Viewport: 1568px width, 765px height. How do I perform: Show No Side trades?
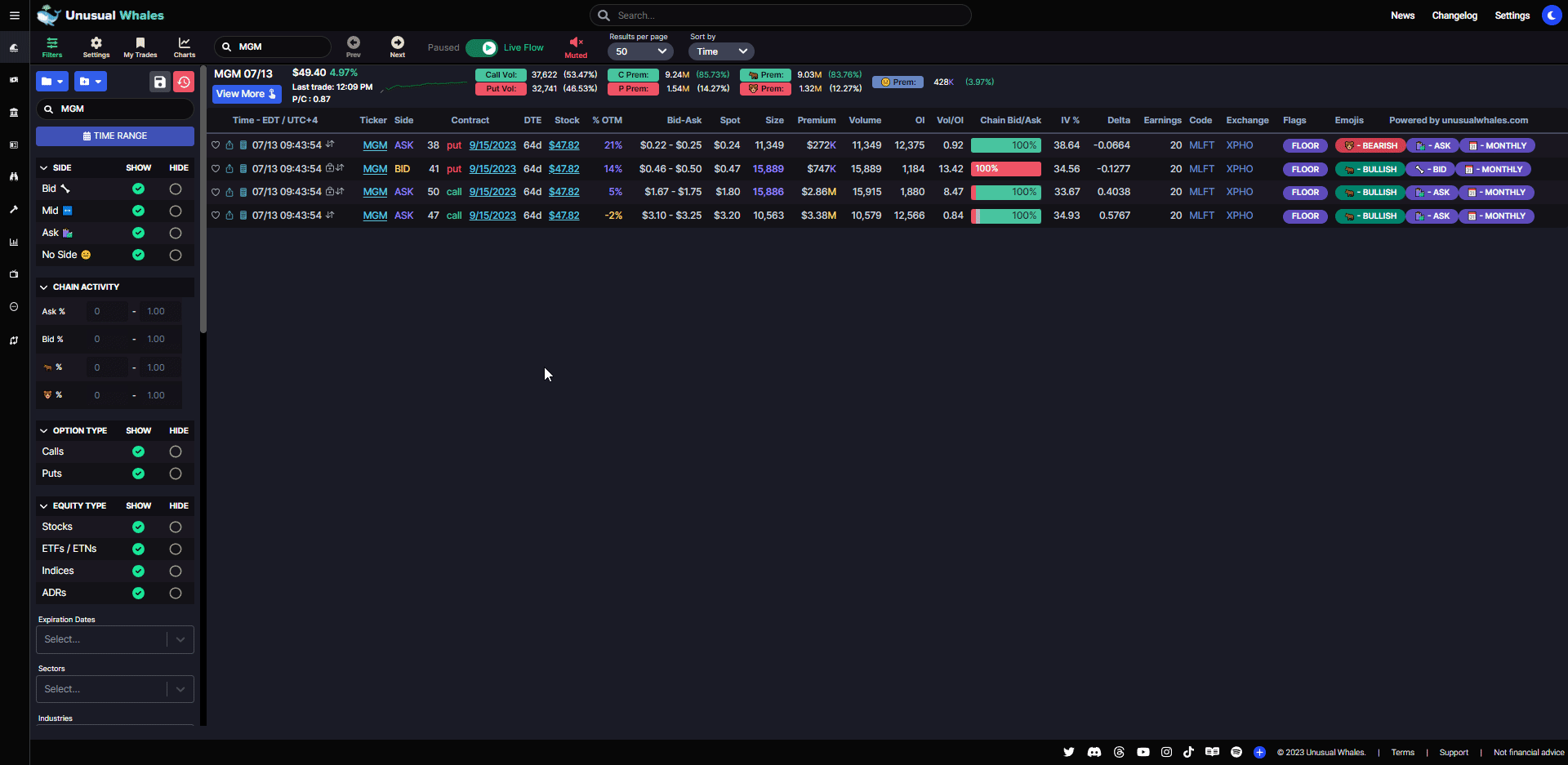click(138, 255)
